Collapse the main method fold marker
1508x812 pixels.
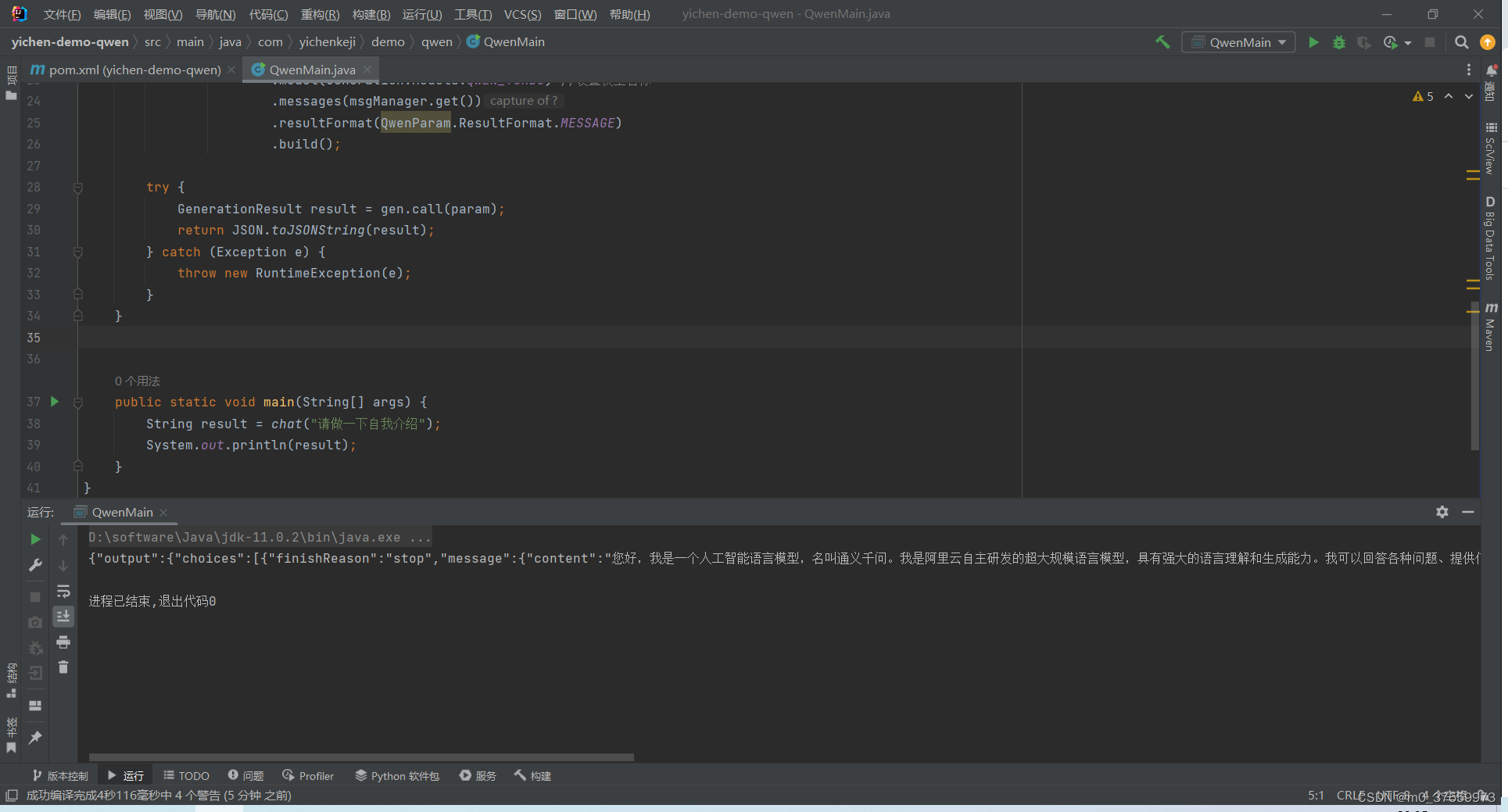[78, 402]
